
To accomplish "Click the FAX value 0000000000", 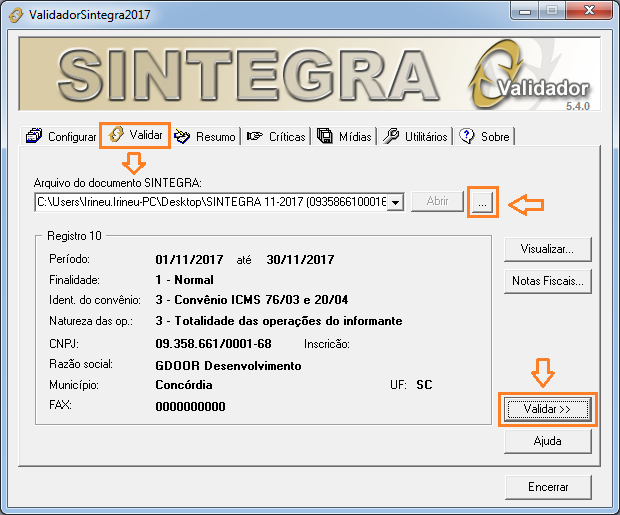I will coord(190,407).
